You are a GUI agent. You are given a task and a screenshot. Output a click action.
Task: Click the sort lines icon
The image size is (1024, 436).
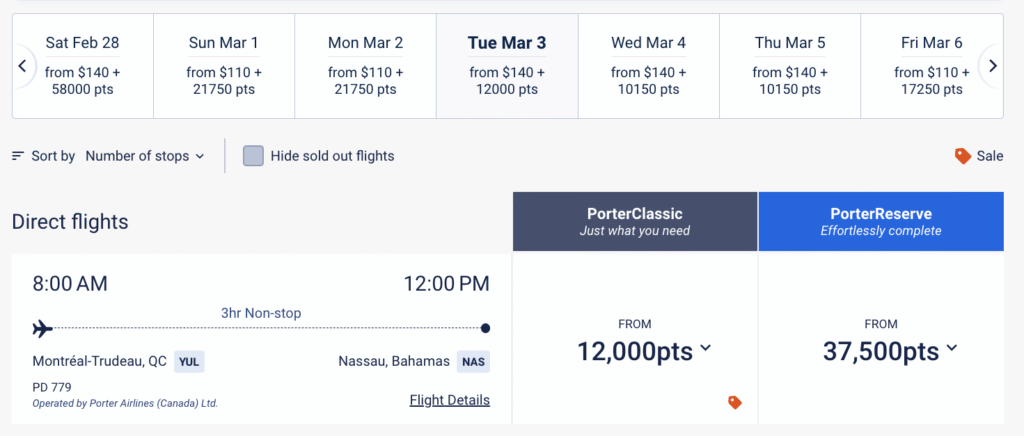pos(18,156)
